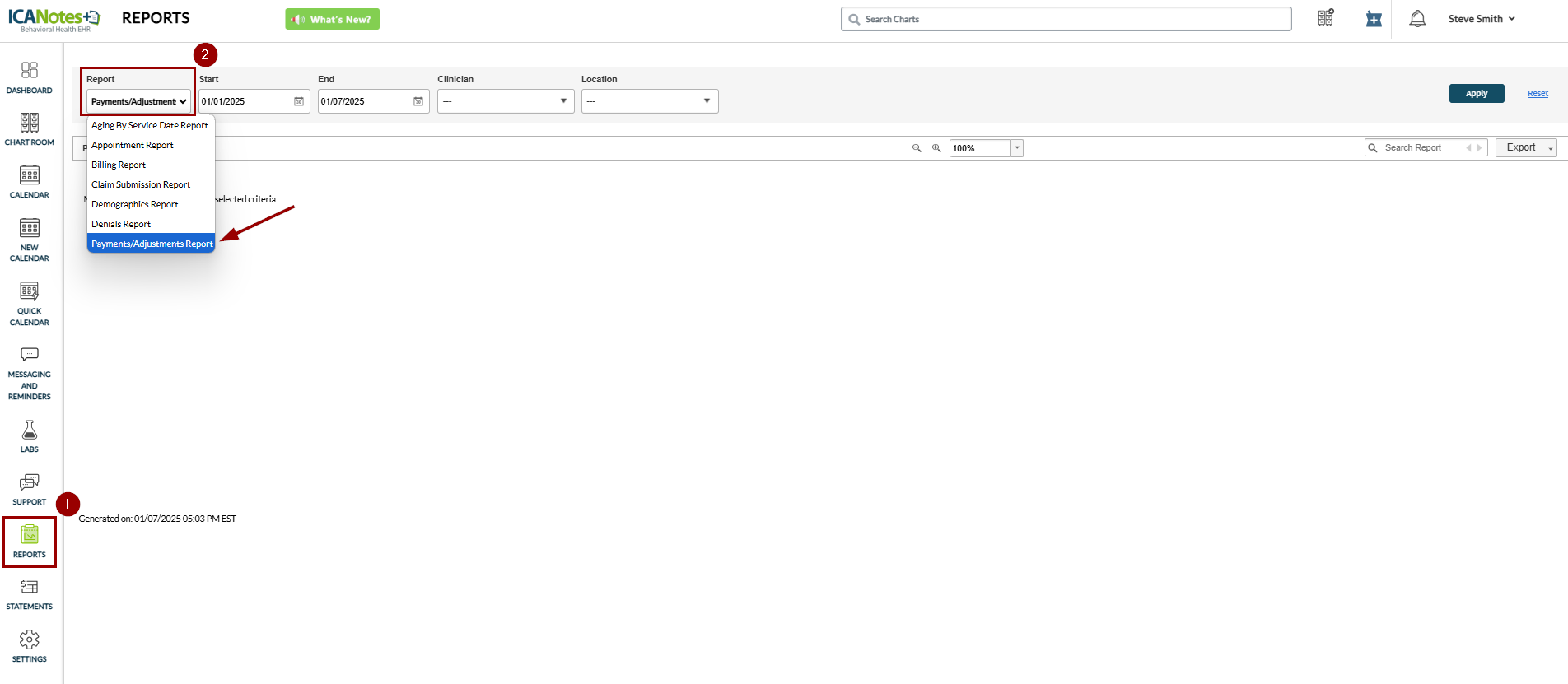Zoom in the report view

(936, 148)
